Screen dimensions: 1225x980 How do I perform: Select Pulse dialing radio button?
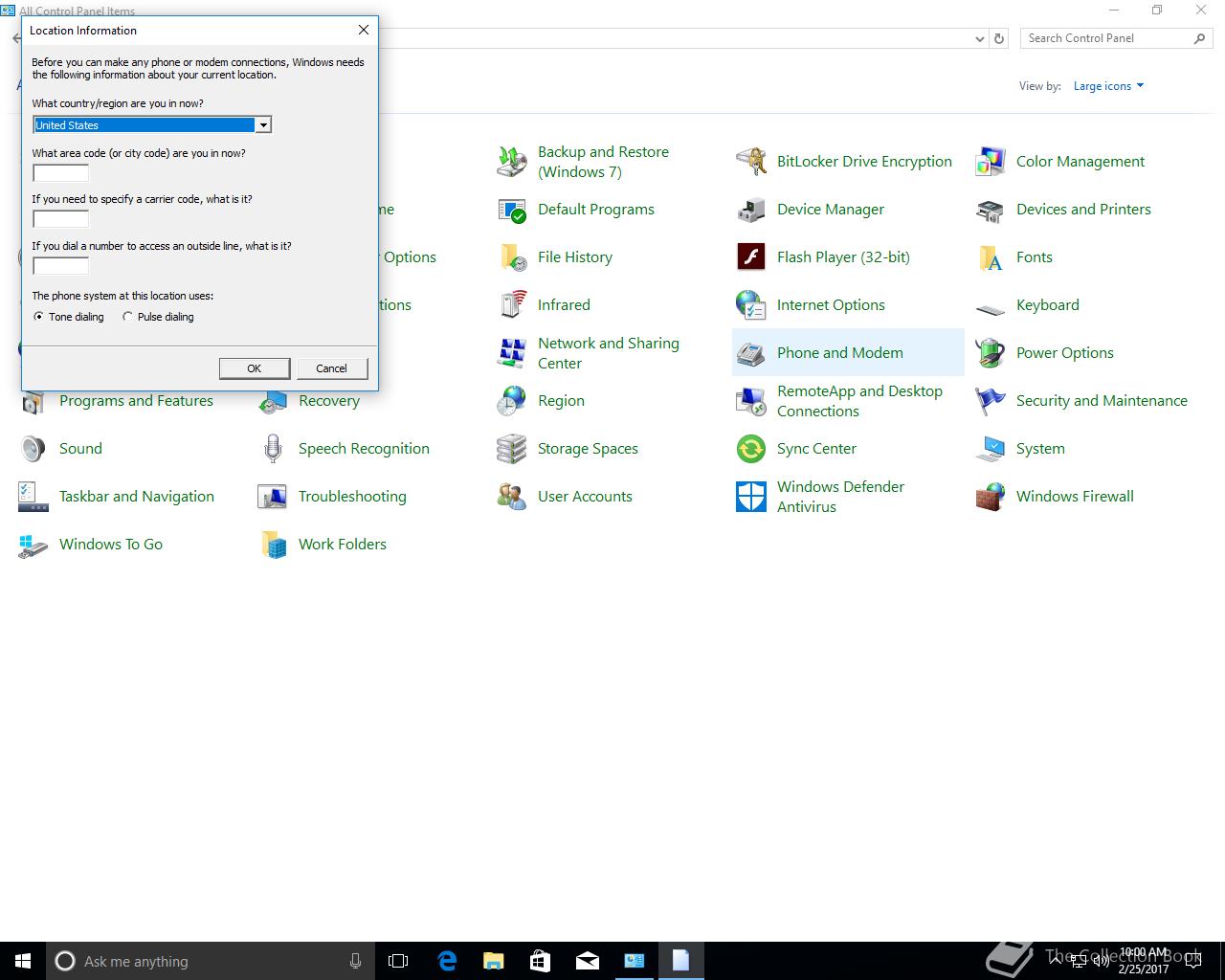[127, 317]
